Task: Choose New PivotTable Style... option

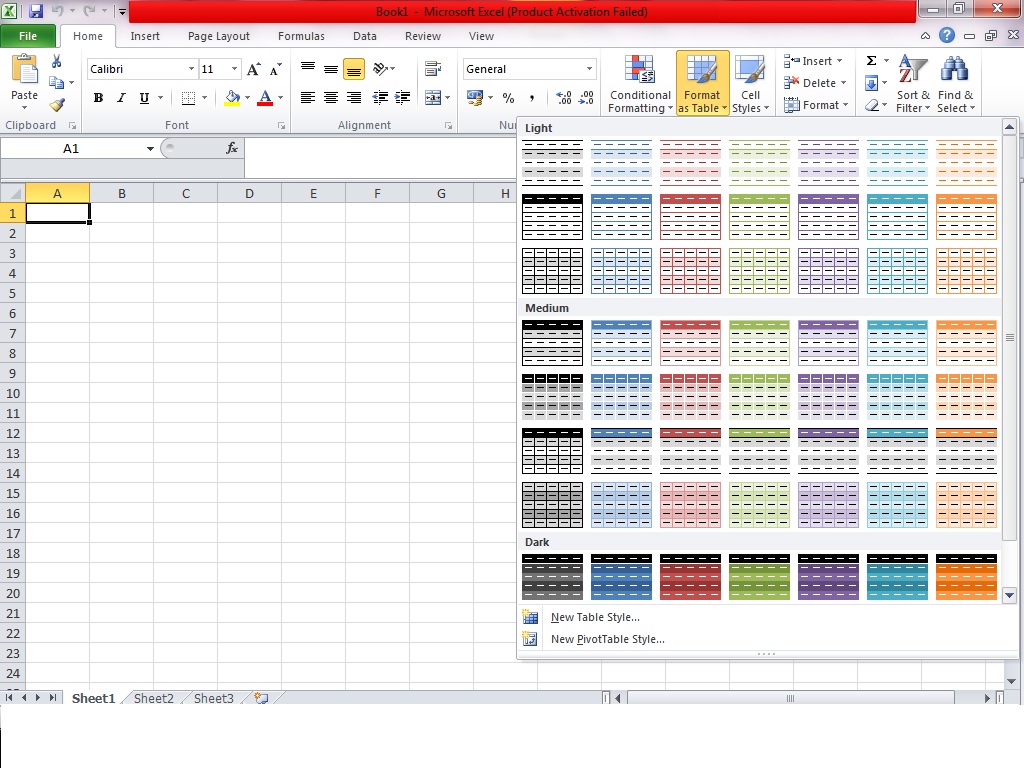Action: coord(767,639)
